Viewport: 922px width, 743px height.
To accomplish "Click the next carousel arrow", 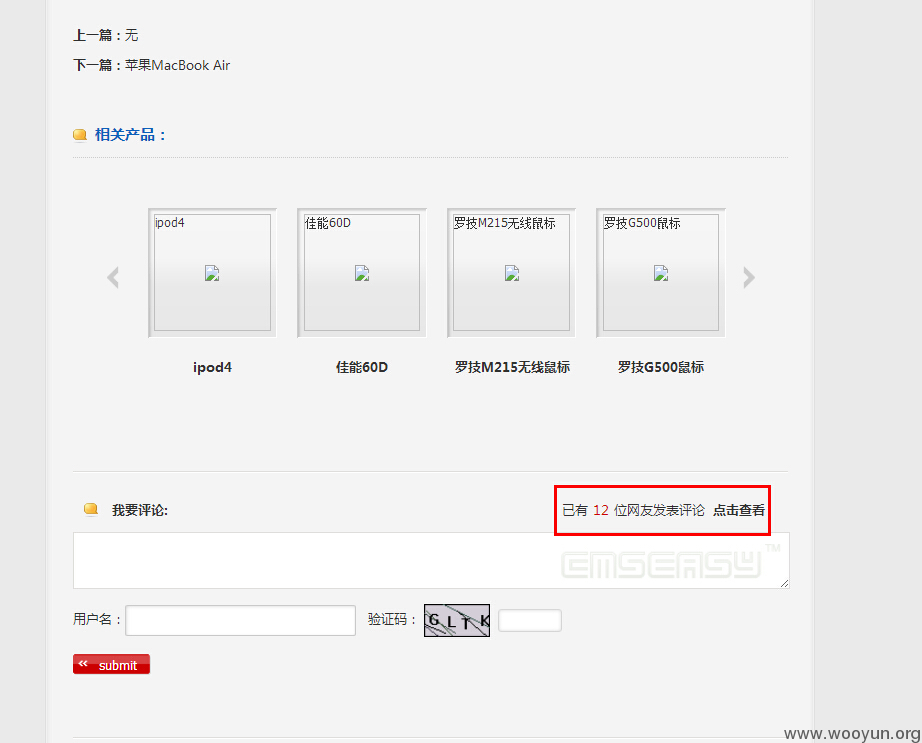I will 749,277.
